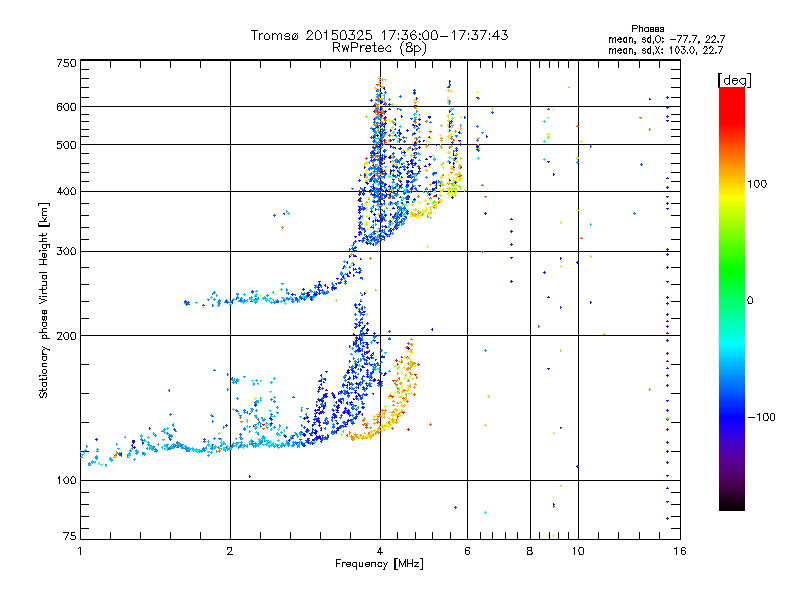Click colorbar tick label '100'

[x=757, y=184]
